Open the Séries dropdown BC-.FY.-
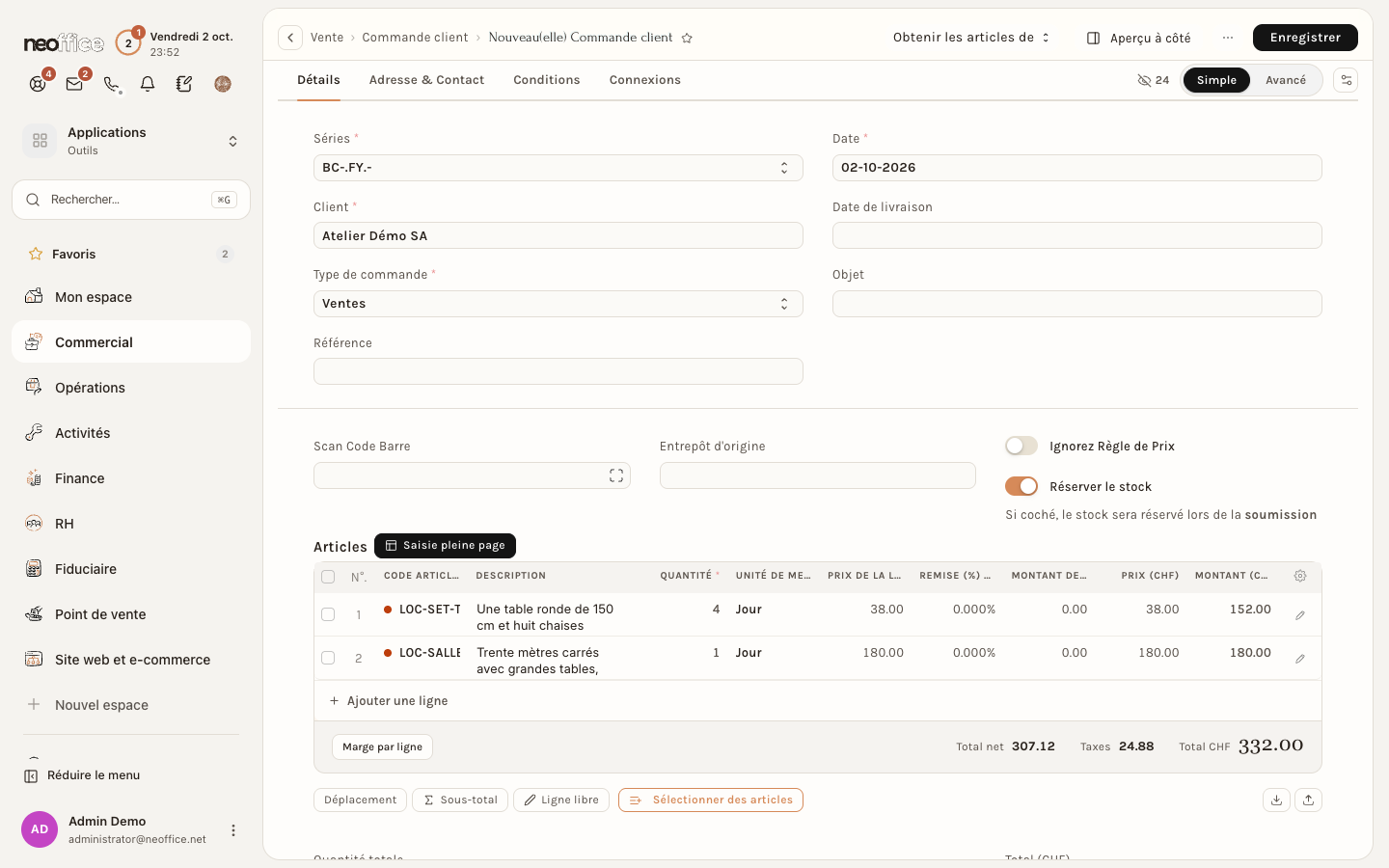1389x868 pixels. [x=558, y=168]
